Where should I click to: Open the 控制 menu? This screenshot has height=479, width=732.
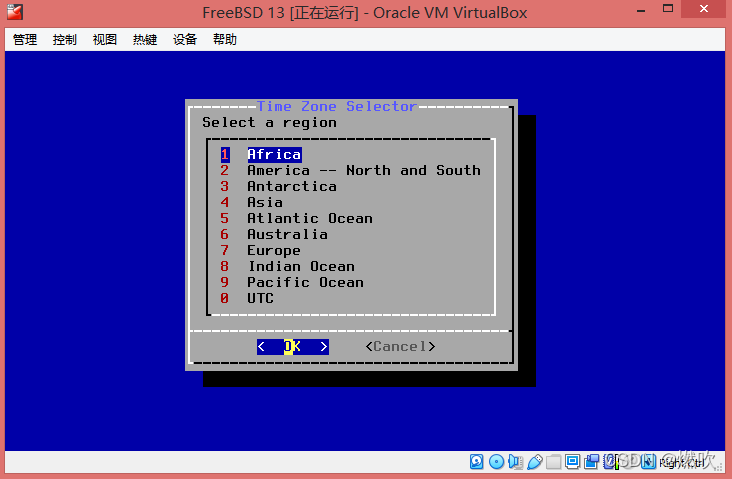64,40
